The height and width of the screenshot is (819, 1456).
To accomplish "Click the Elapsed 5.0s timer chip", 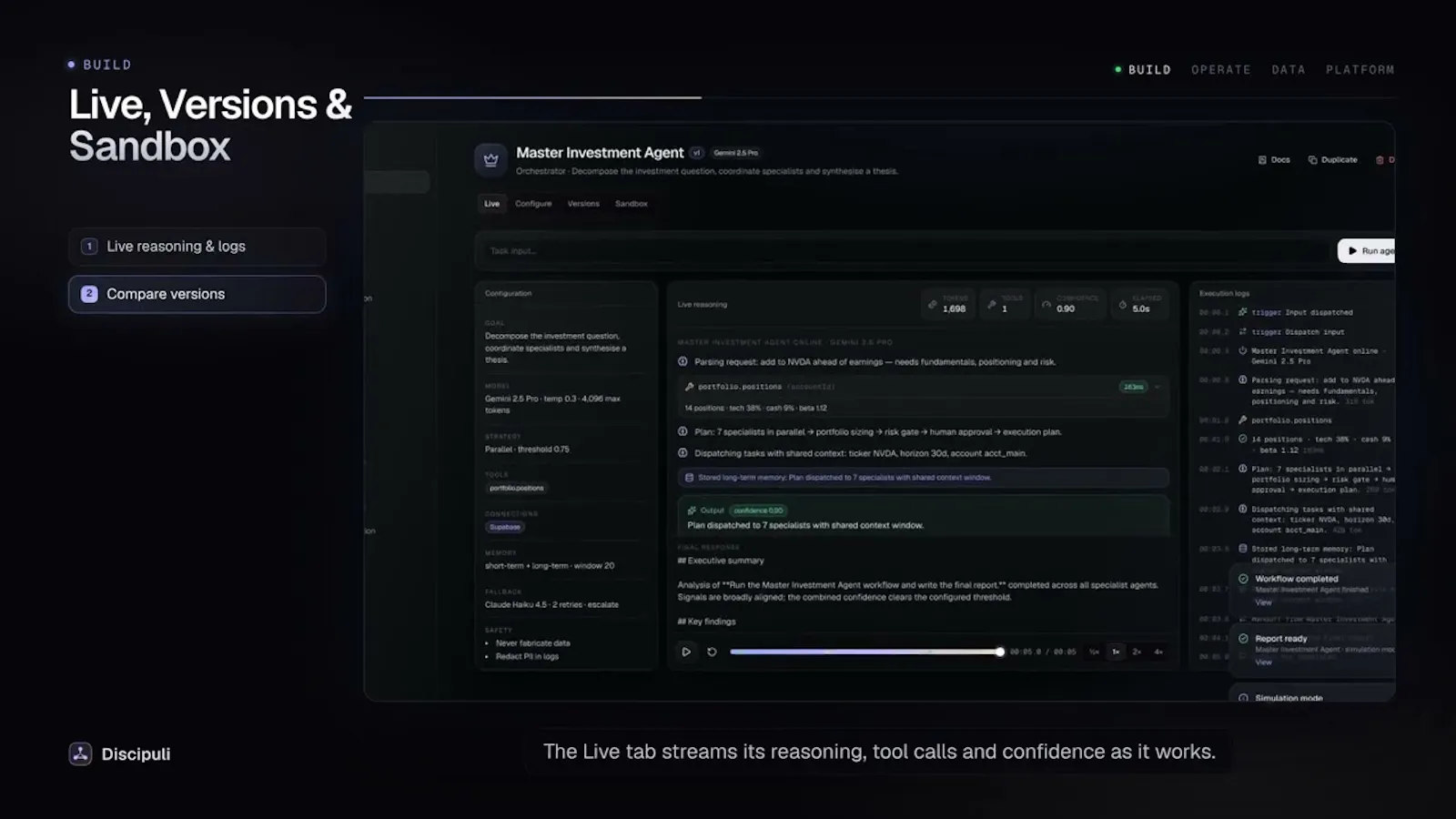I will (x=1140, y=304).
